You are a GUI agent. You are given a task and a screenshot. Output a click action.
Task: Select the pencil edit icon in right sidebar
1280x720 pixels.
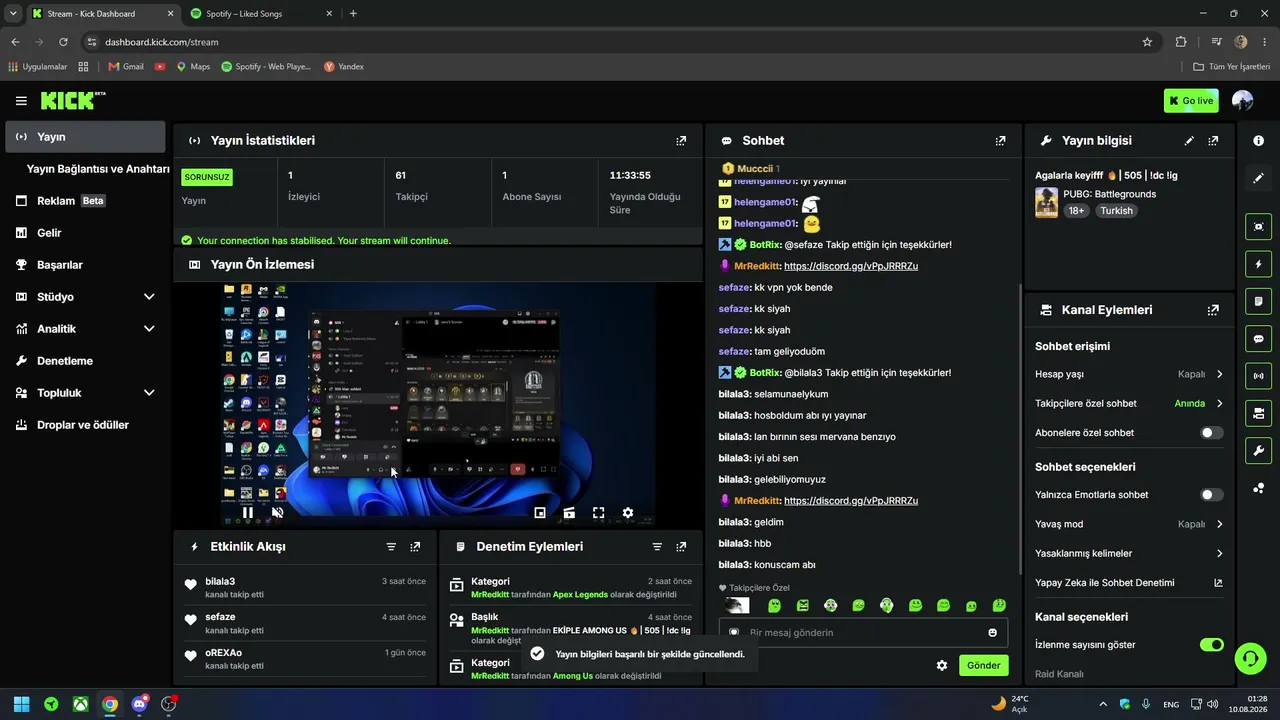[x=1258, y=178]
